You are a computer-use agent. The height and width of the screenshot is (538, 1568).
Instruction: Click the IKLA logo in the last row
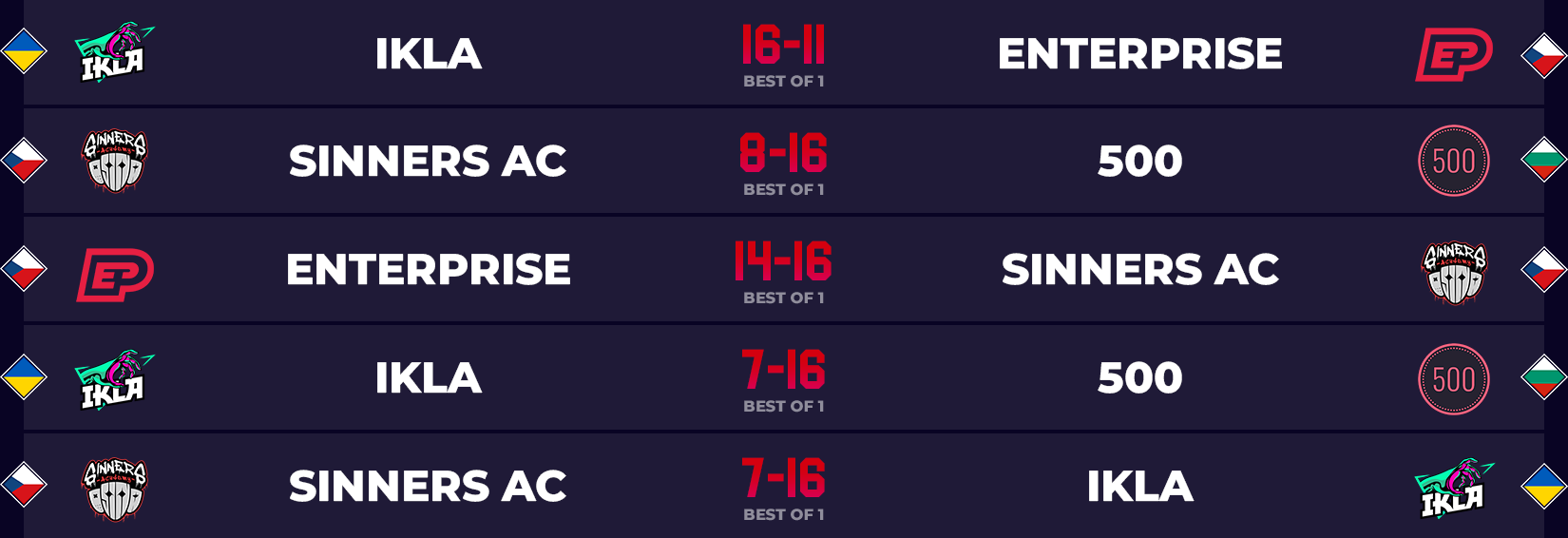click(x=1454, y=489)
